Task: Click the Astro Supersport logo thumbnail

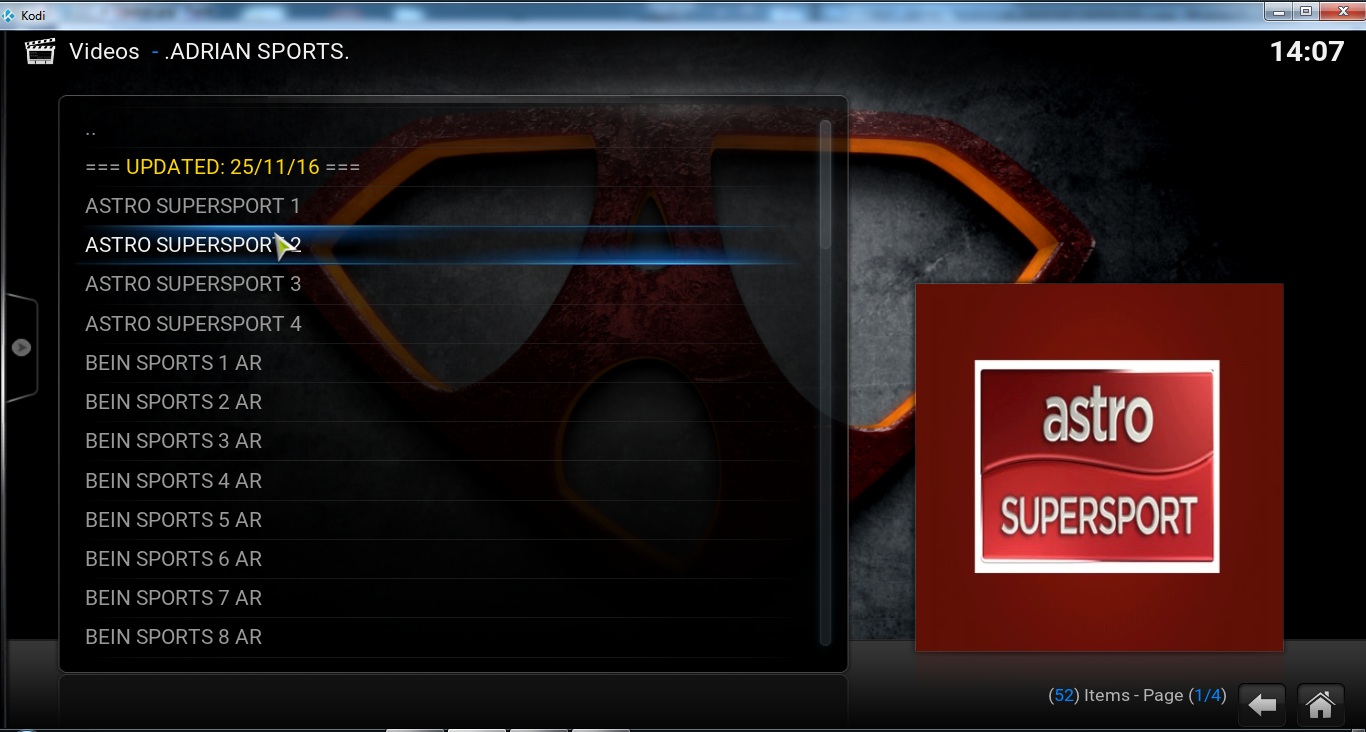Action: tap(1098, 467)
